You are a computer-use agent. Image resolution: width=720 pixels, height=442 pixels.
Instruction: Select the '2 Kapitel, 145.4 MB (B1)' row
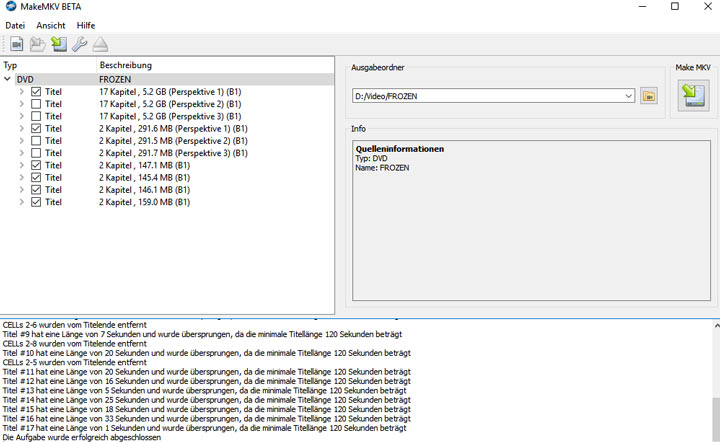[x=167, y=178]
